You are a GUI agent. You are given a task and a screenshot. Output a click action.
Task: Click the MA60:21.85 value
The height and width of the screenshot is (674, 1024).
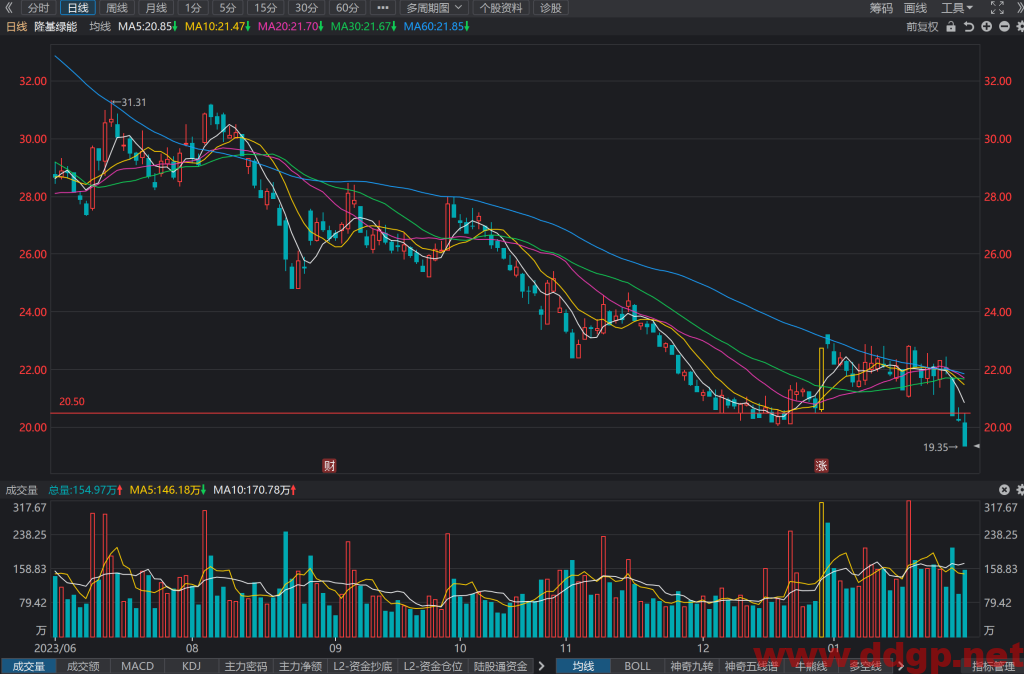tap(436, 27)
